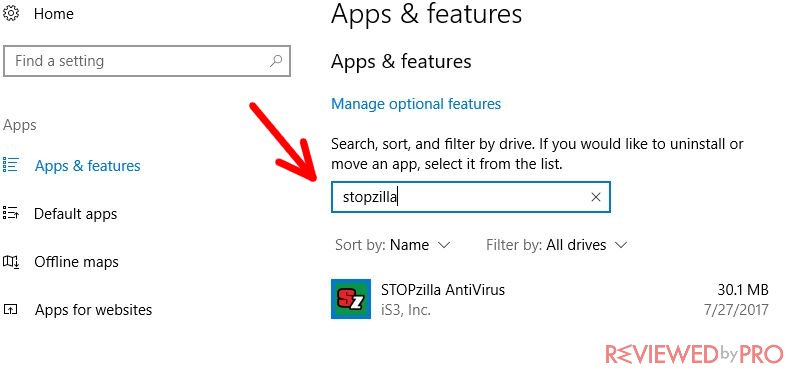
Task: Click the Default apps sidebar icon
Action: 11,213
